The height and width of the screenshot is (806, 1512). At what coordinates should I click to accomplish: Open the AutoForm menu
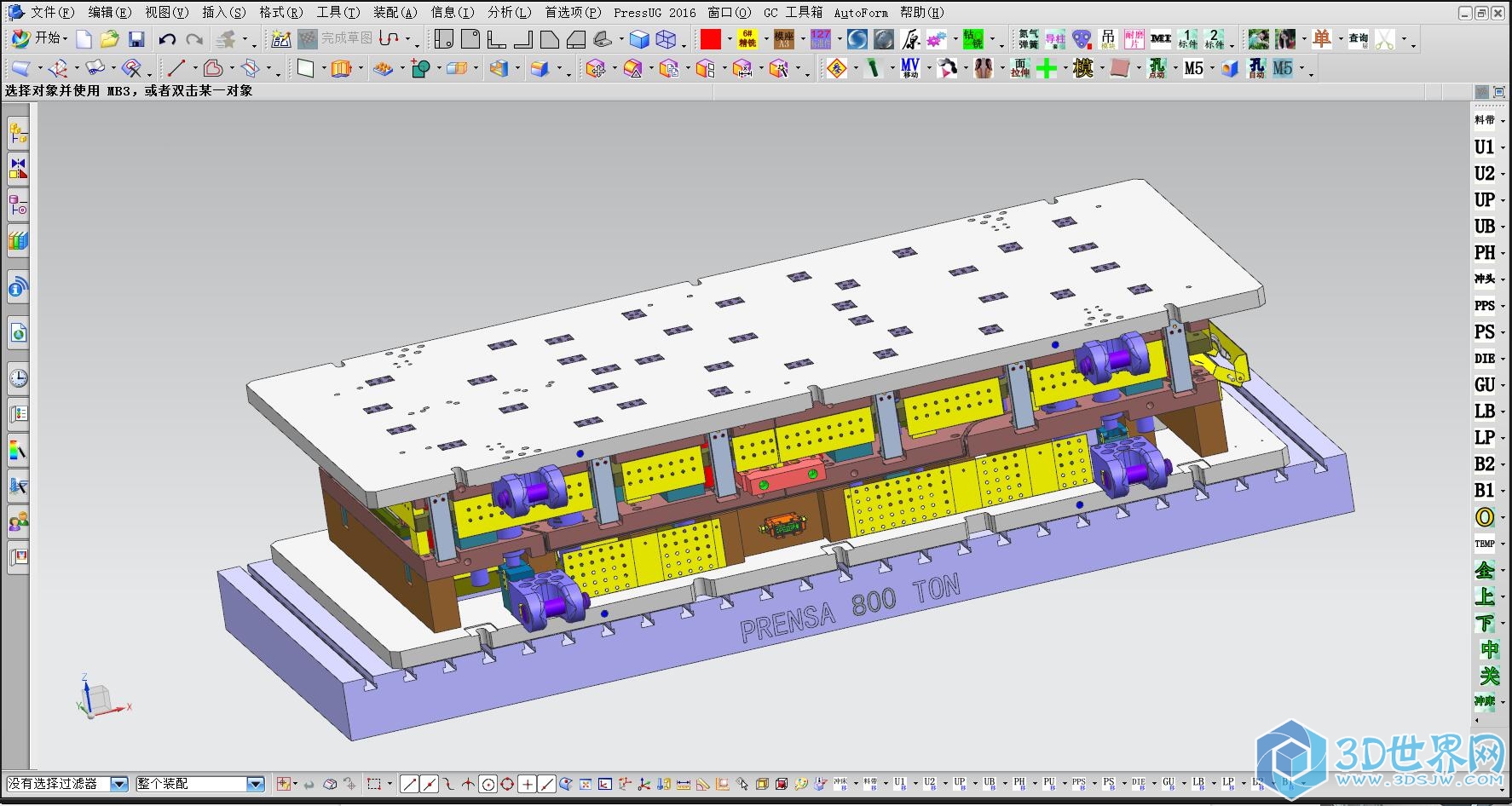[861, 13]
